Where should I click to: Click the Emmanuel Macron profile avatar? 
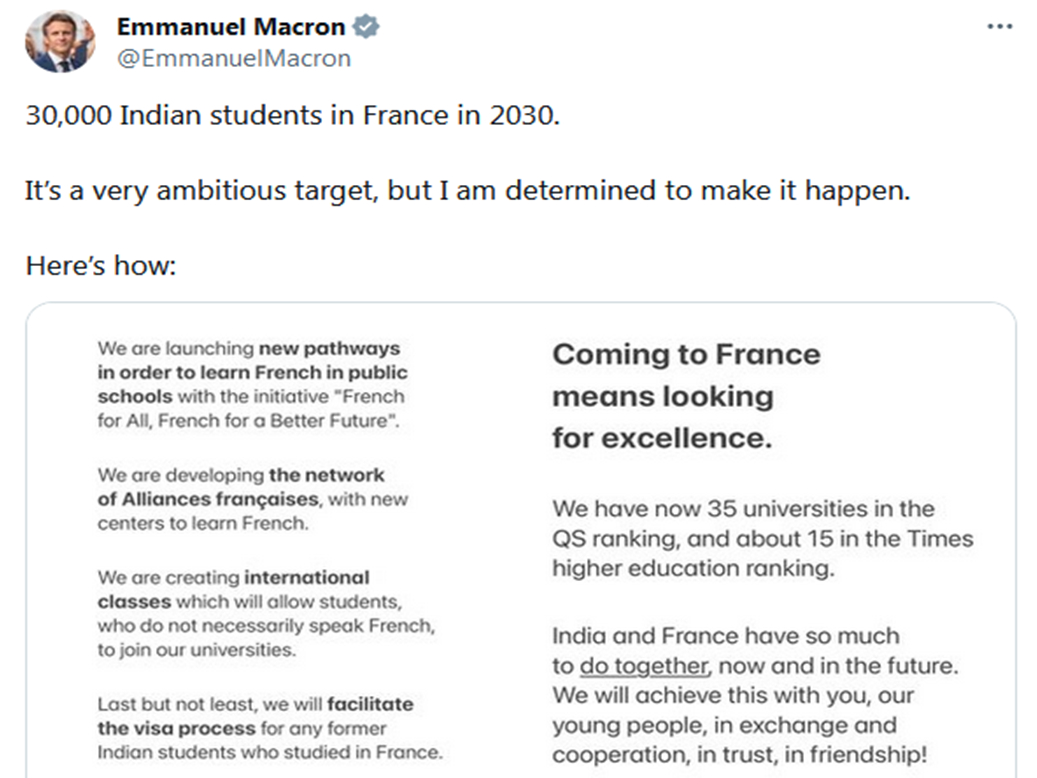click(60, 43)
